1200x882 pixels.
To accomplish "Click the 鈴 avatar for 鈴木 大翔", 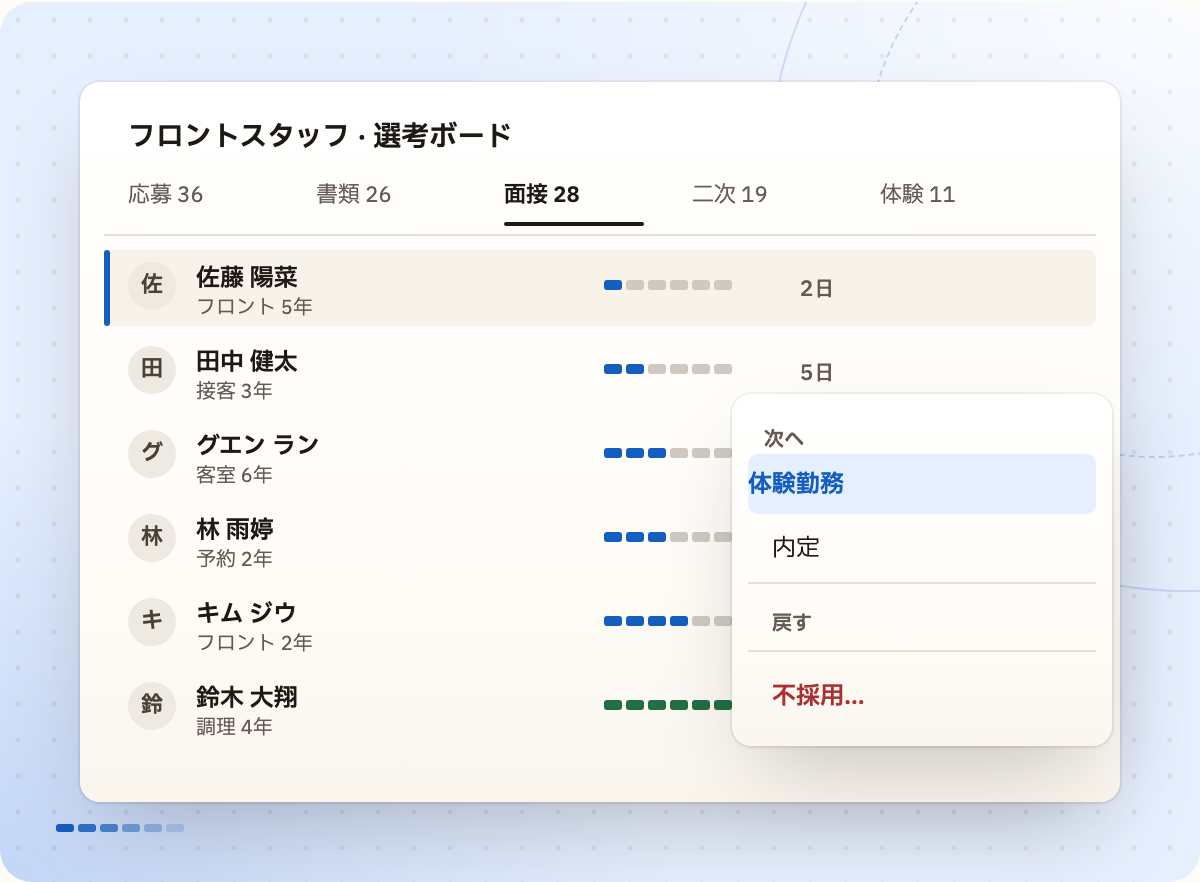I will coord(152,706).
